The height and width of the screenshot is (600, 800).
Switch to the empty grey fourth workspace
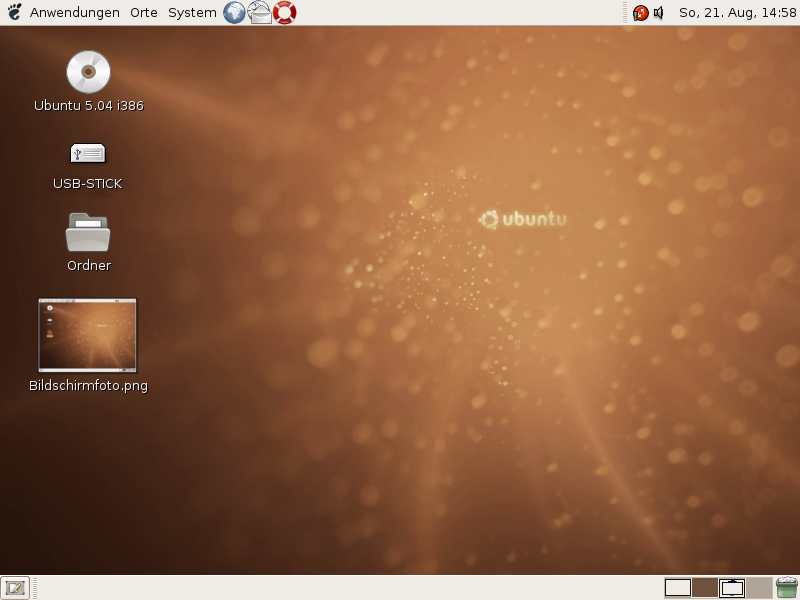[759, 588]
